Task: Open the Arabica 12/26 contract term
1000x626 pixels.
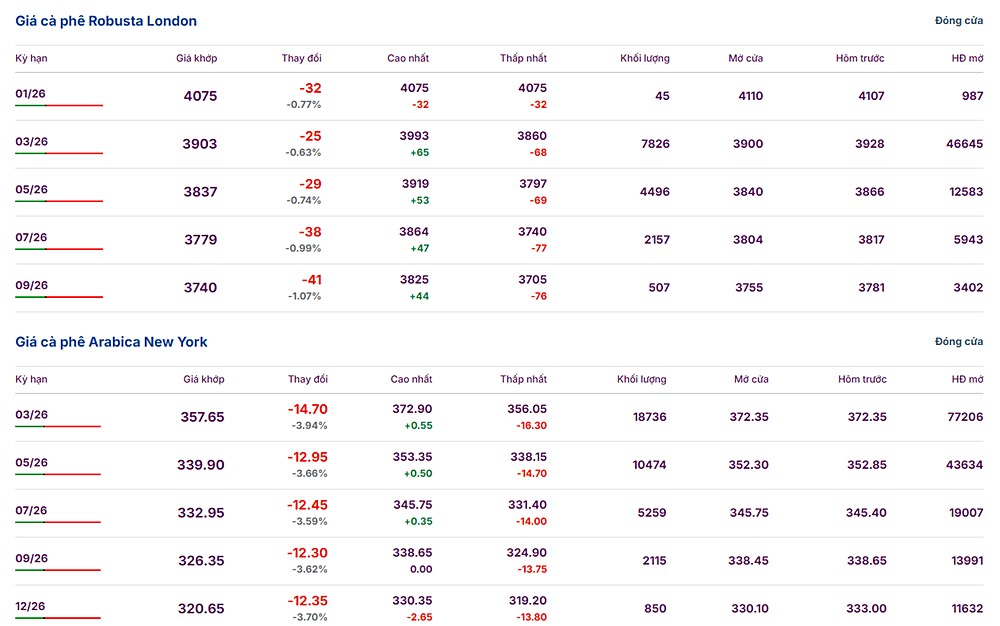Action: 31,607
